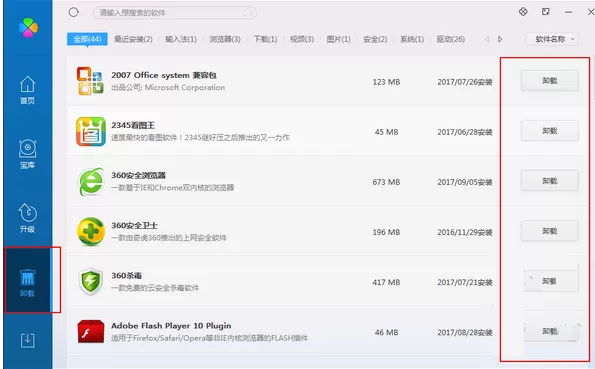The image size is (595, 369).
Task: Open the feedback menu icon in title bar
Action: [x=546, y=12]
